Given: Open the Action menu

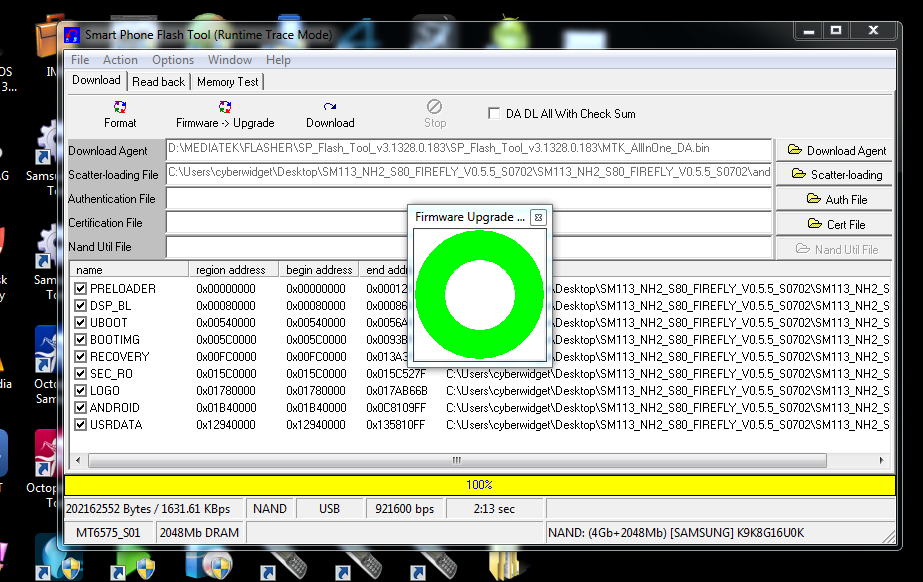Looking at the screenshot, I should pyautogui.click(x=120, y=60).
